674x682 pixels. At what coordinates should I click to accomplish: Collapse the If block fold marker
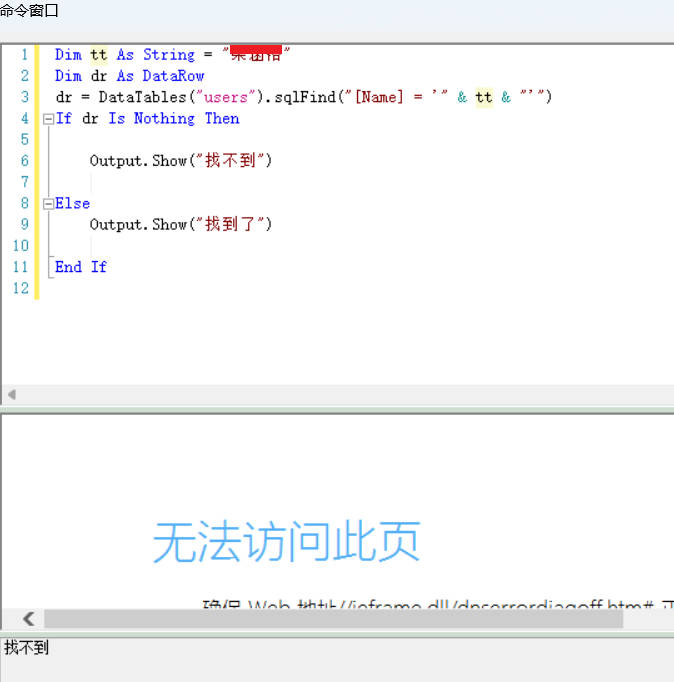pyautogui.click(x=47, y=119)
